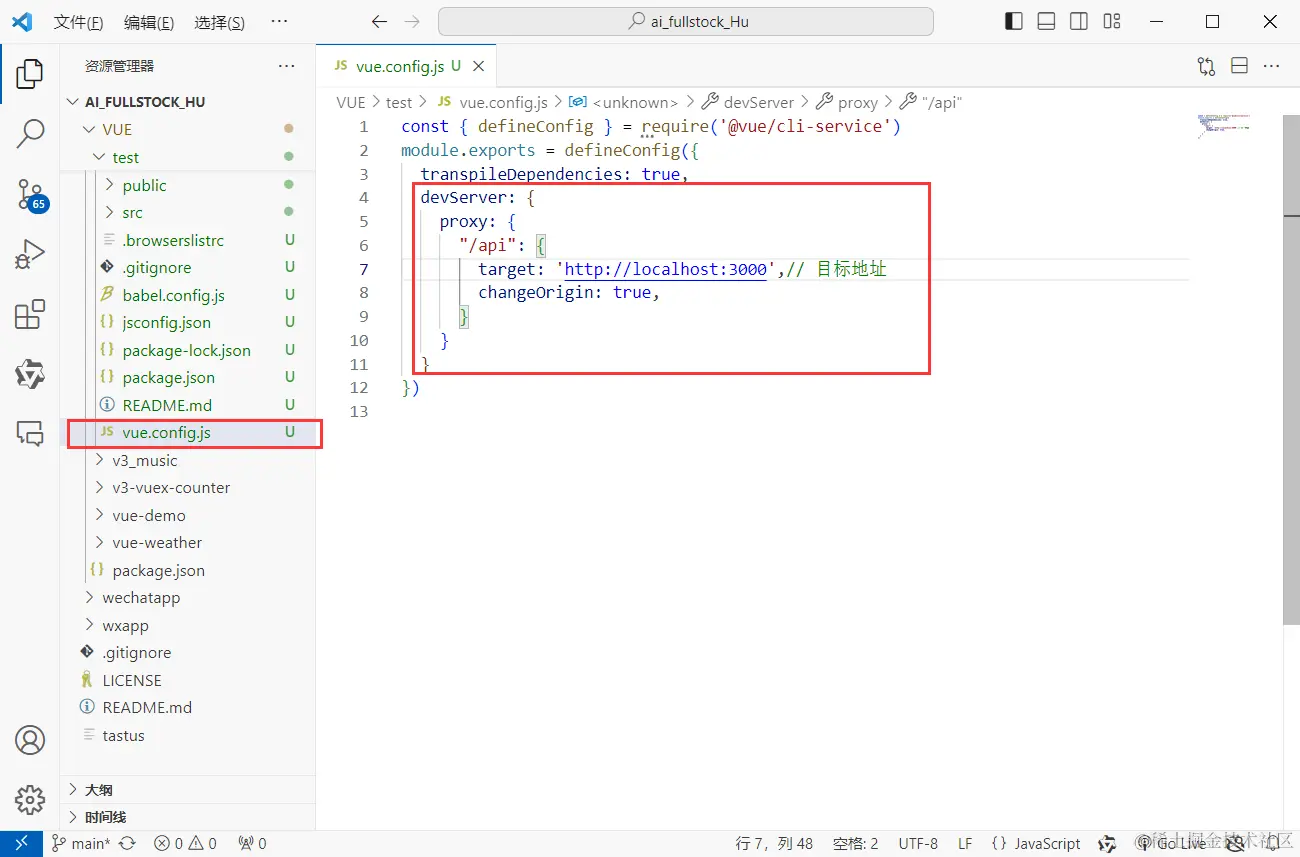Click the navigate back arrow
The width and height of the screenshot is (1300, 857).
[x=378, y=22]
